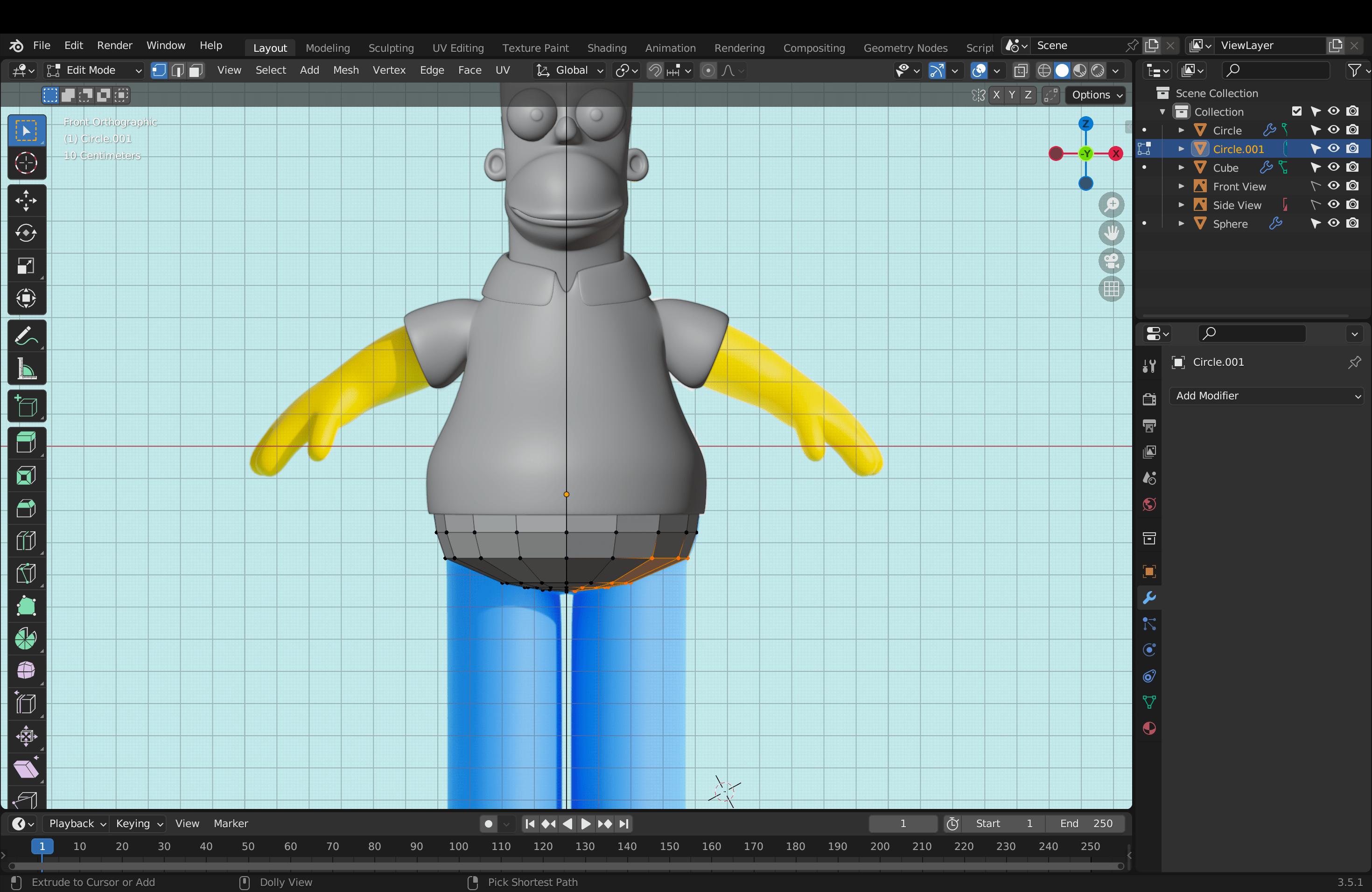Jump to the end frame
This screenshot has width=1372, height=892.
pos(624,824)
